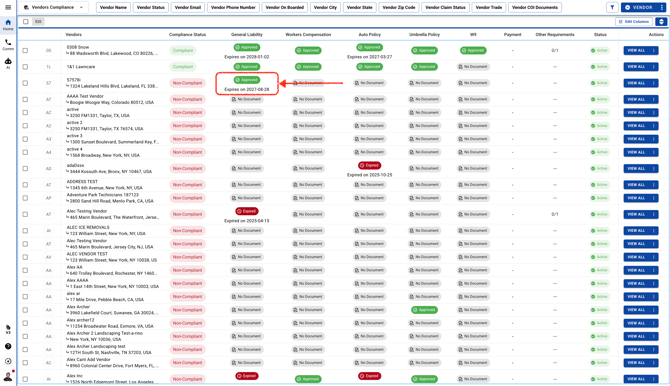Select the checkbox for 0308 Snow
Viewport: 670px width, 386px height.
click(25, 50)
